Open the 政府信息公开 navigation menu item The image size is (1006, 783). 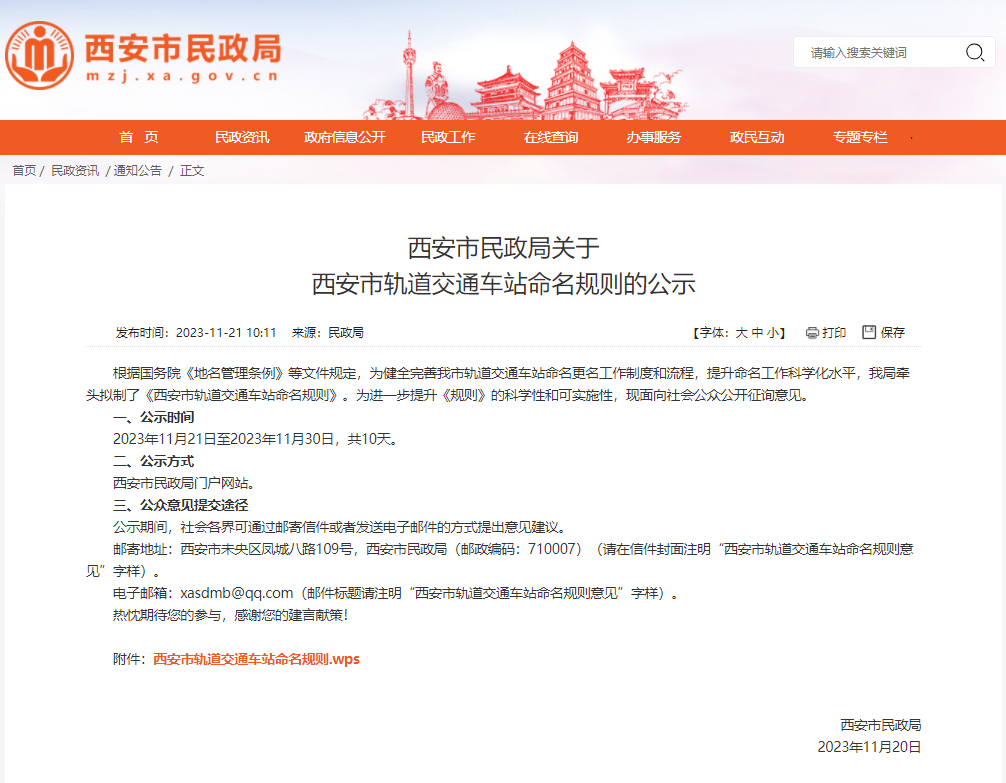point(345,137)
